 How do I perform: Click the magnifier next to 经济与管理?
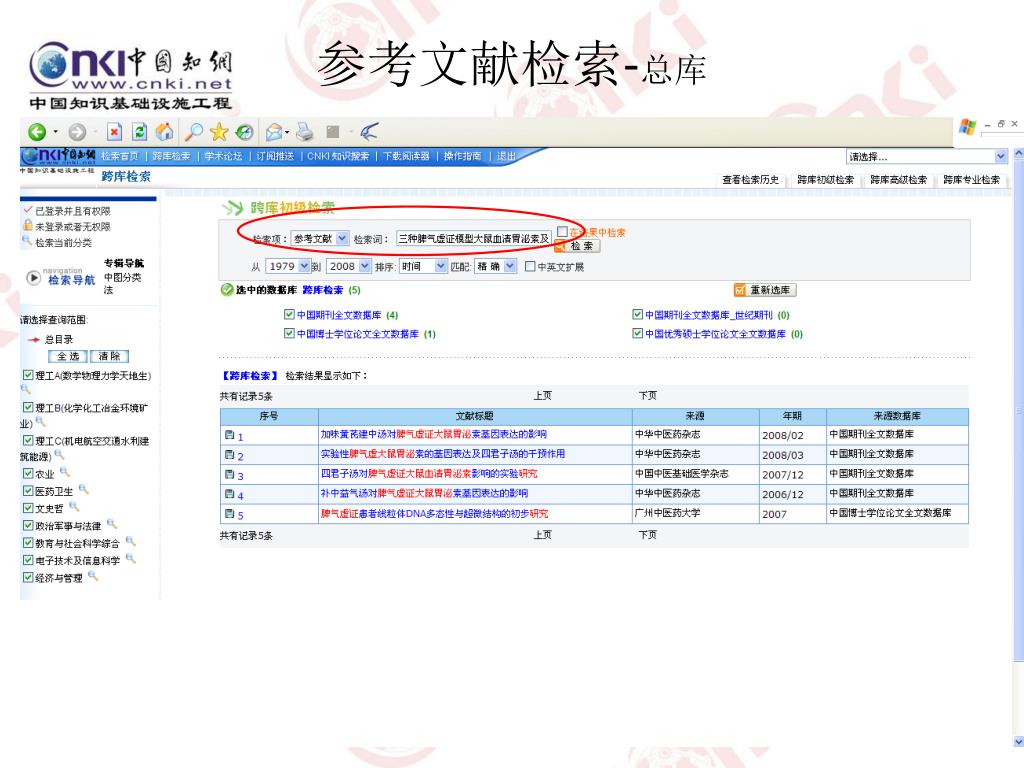(93, 575)
